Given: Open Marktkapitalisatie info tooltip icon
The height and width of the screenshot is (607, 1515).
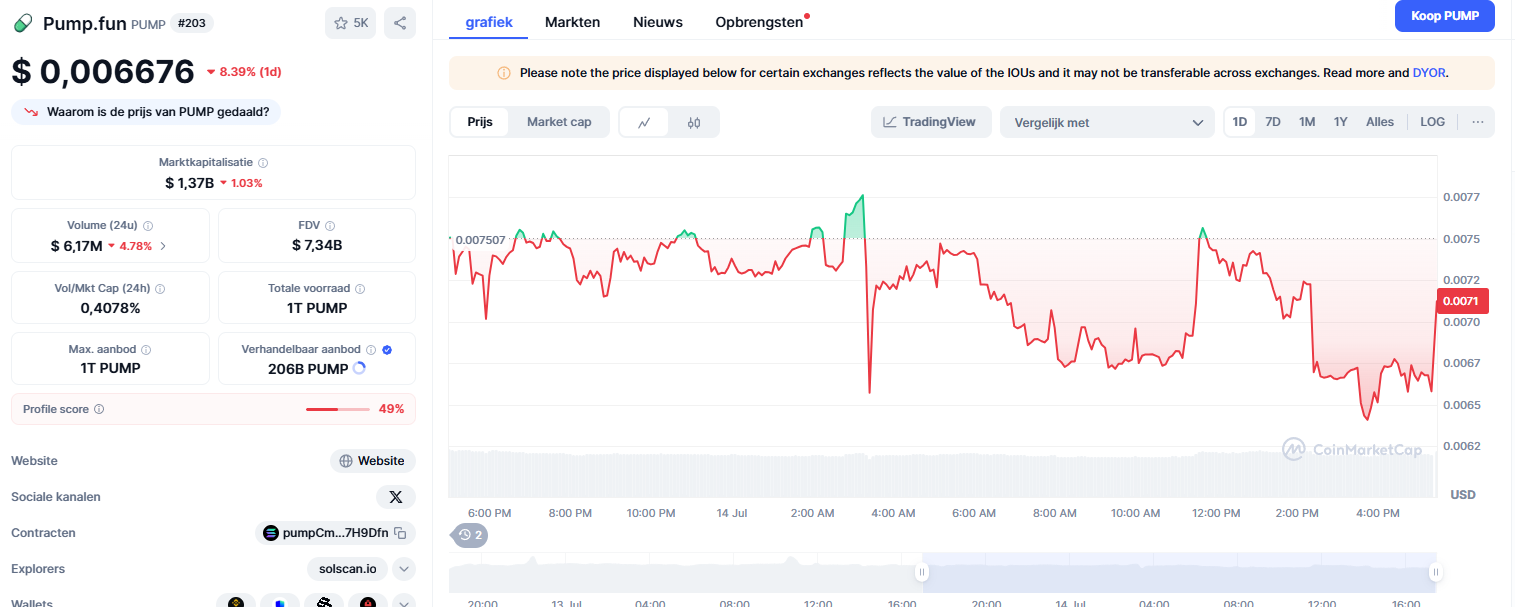Looking at the screenshot, I should (263, 162).
